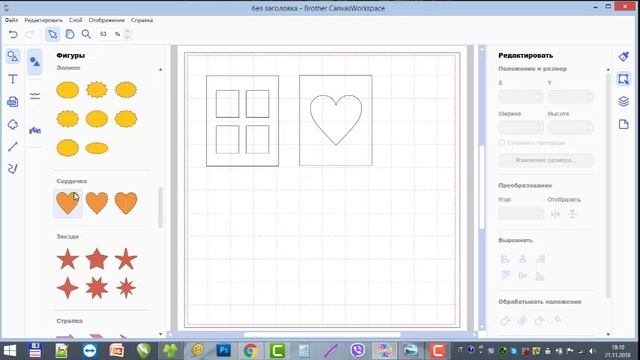The height and width of the screenshot is (360, 640).
Task: Insert the third heart shape
Action: tap(126, 203)
